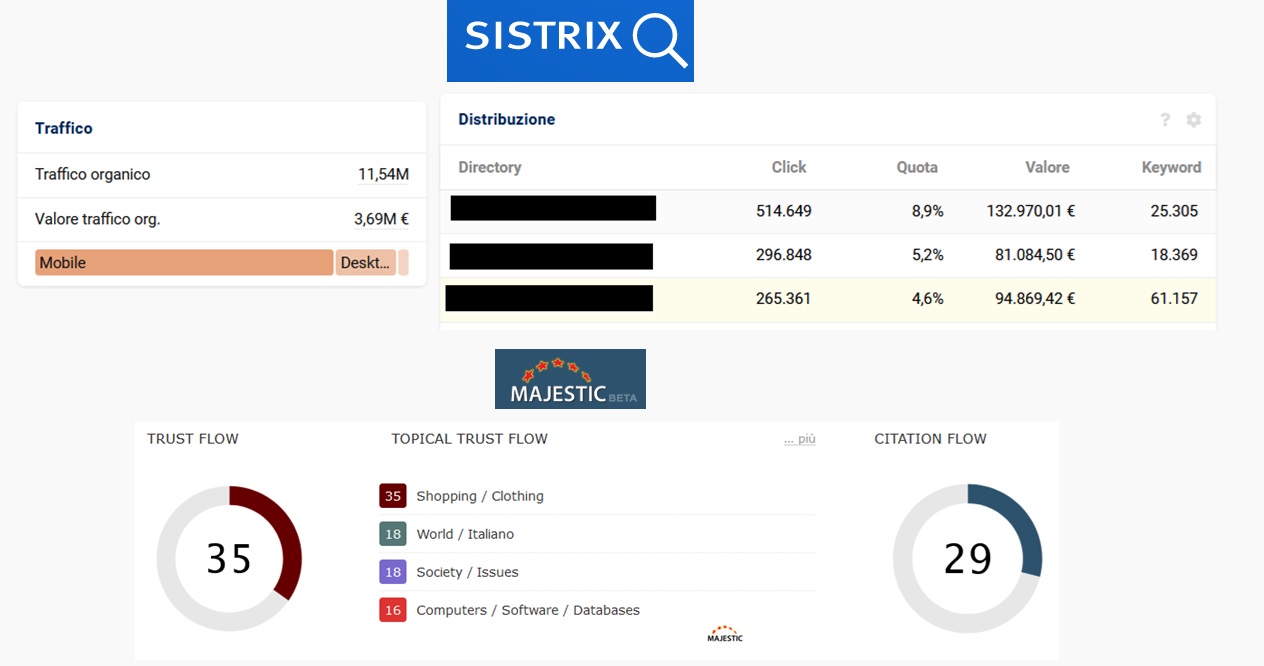Screen dimensions: 1264x666
Task: Open the "... più" link
Action: (800, 439)
